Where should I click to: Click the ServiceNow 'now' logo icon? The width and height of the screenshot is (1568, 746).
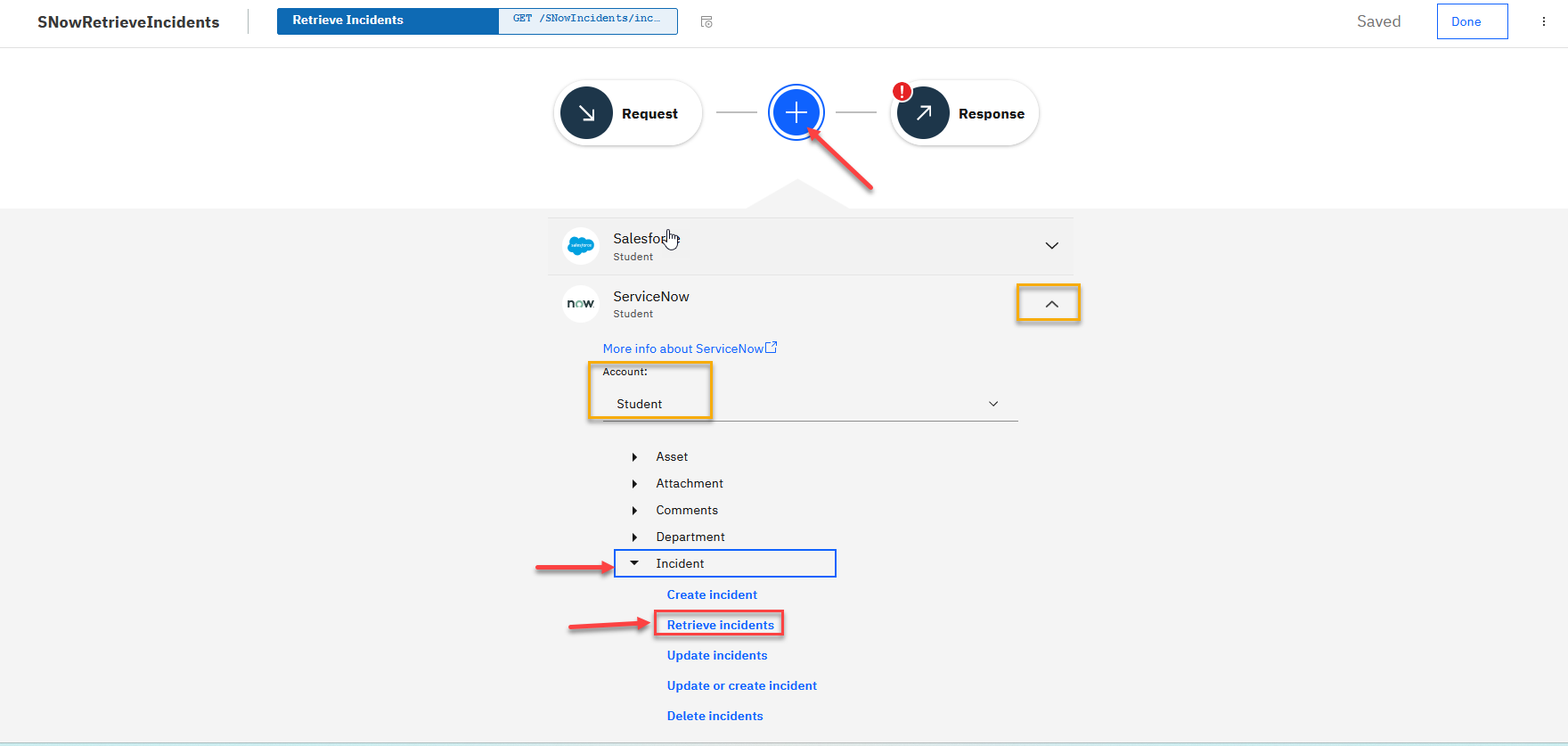(x=581, y=304)
